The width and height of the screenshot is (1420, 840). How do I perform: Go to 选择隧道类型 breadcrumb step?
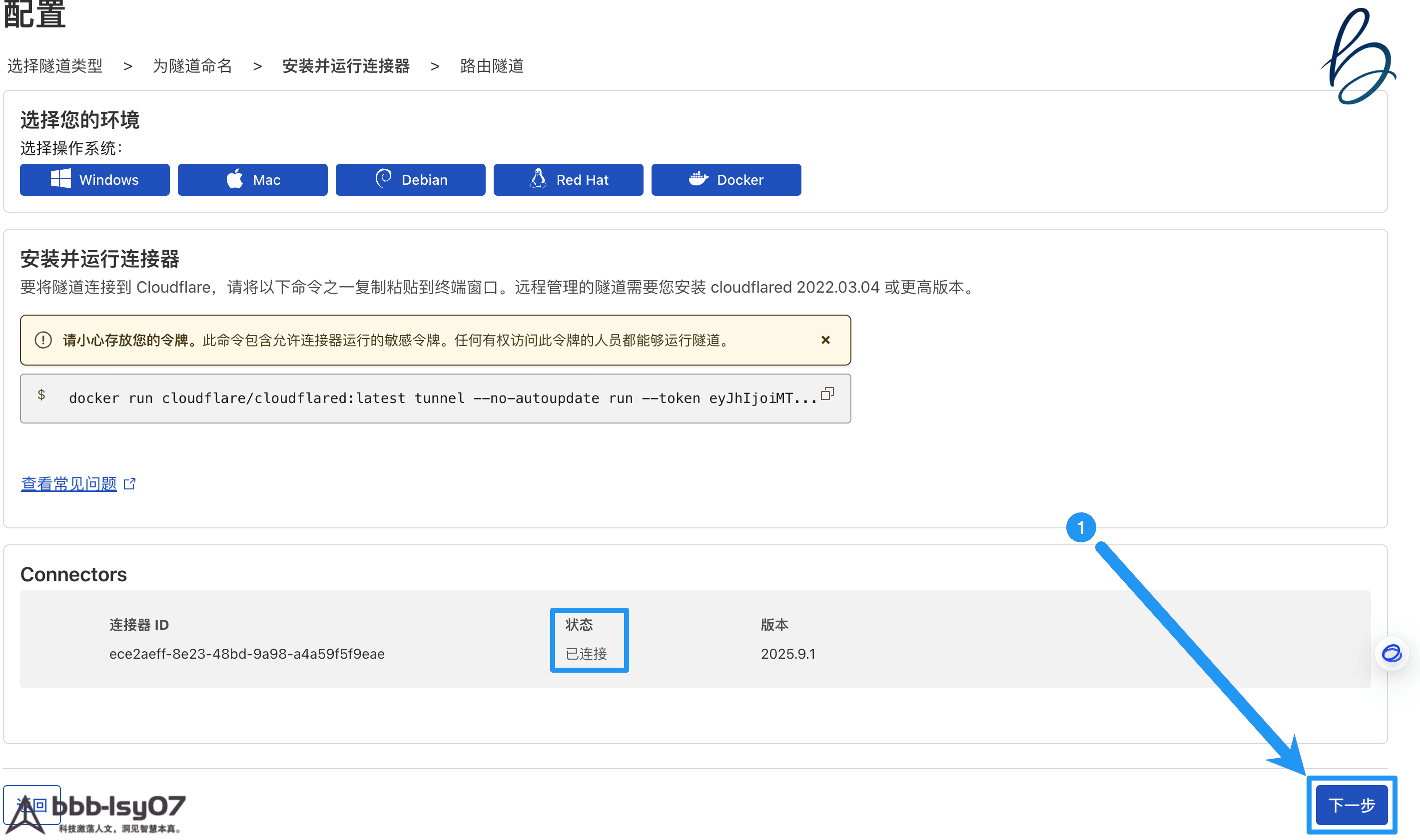(x=55, y=66)
